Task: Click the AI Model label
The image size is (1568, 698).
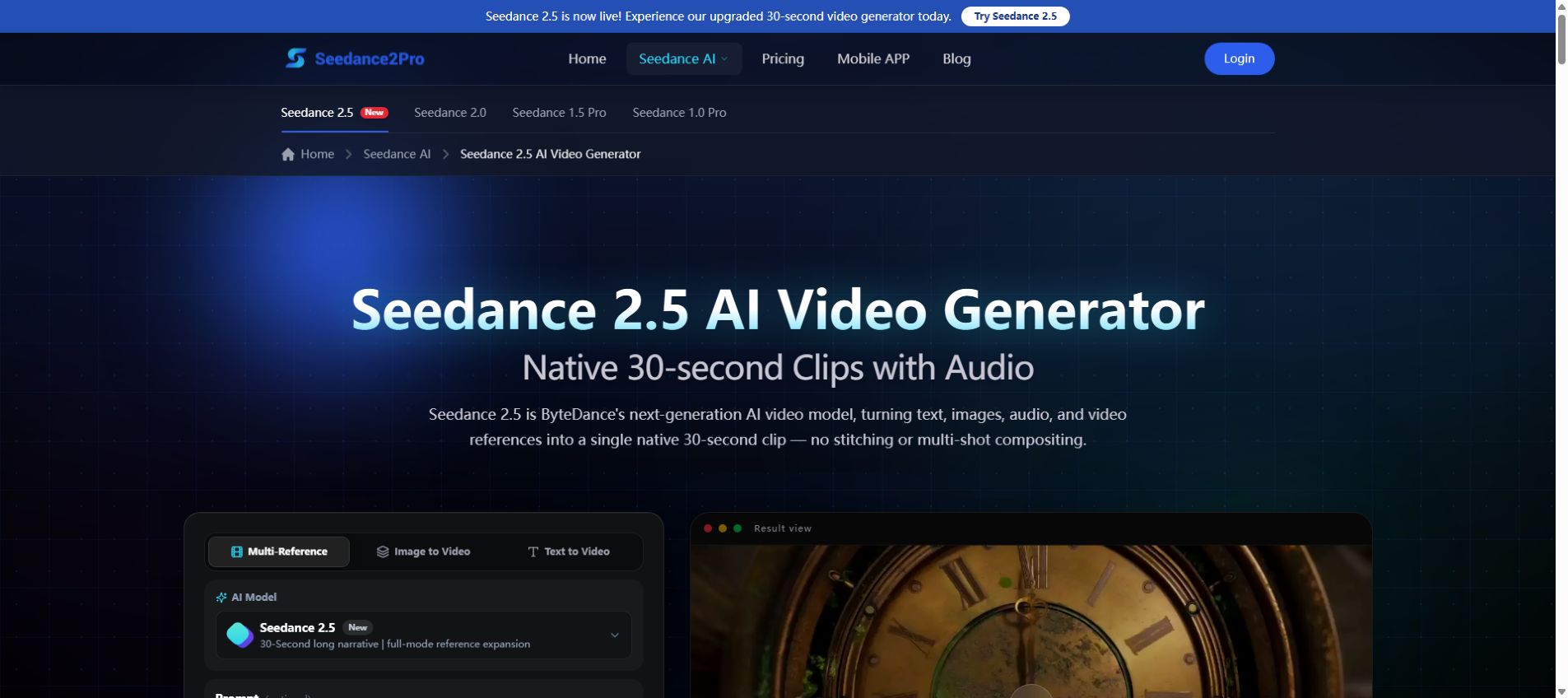Action: (x=254, y=598)
